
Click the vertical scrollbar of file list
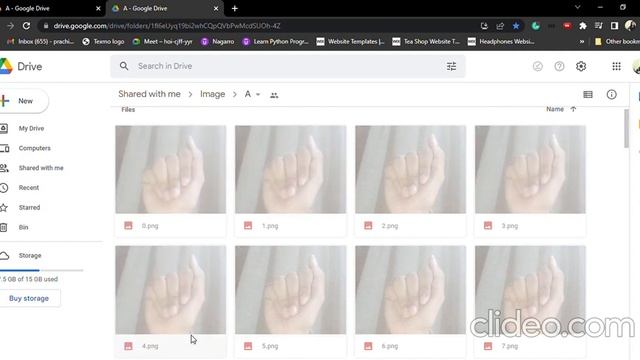click(x=627, y=129)
